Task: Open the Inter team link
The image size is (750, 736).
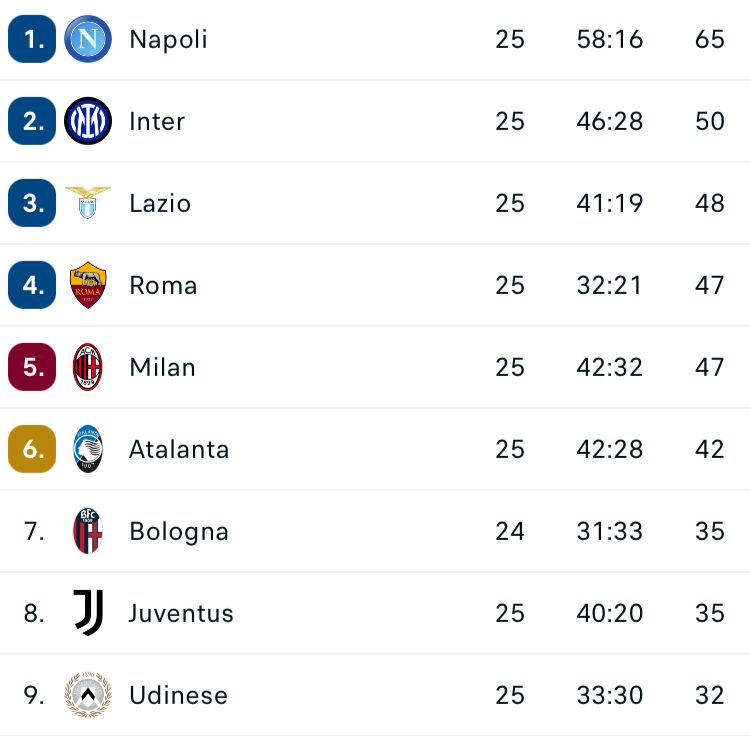Action: (x=157, y=122)
